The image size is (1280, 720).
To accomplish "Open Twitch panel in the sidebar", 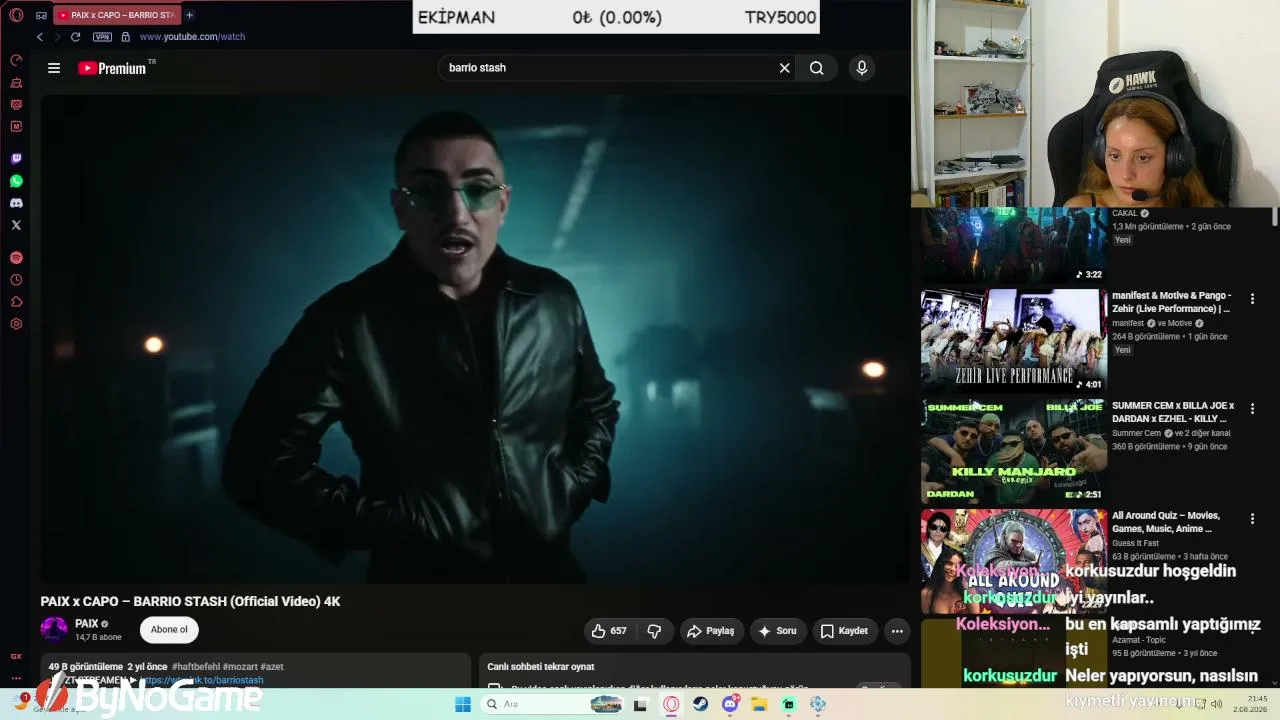I will [x=16, y=159].
